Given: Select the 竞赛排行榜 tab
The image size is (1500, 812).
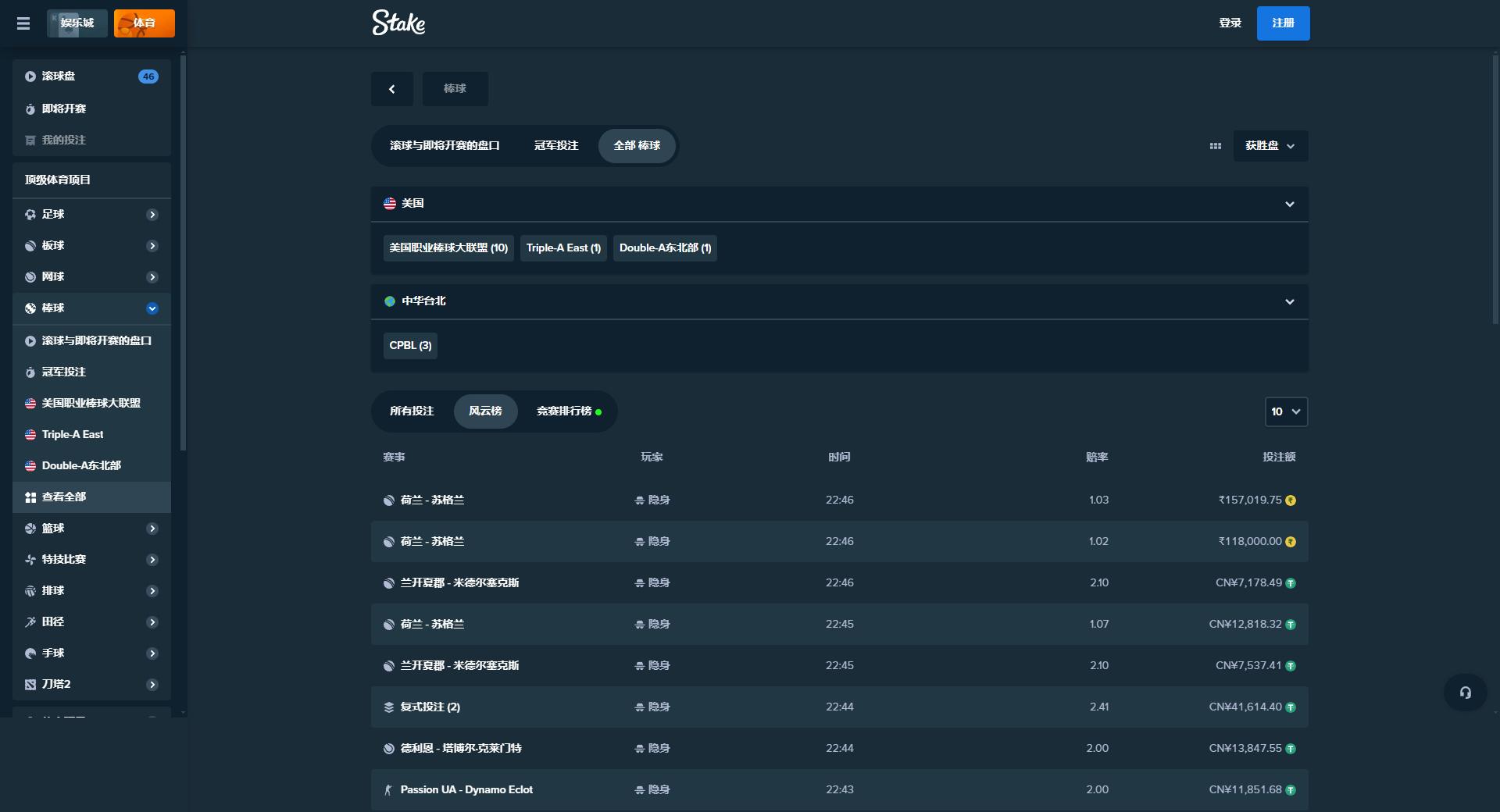Looking at the screenshot, I should pos(569,411).
